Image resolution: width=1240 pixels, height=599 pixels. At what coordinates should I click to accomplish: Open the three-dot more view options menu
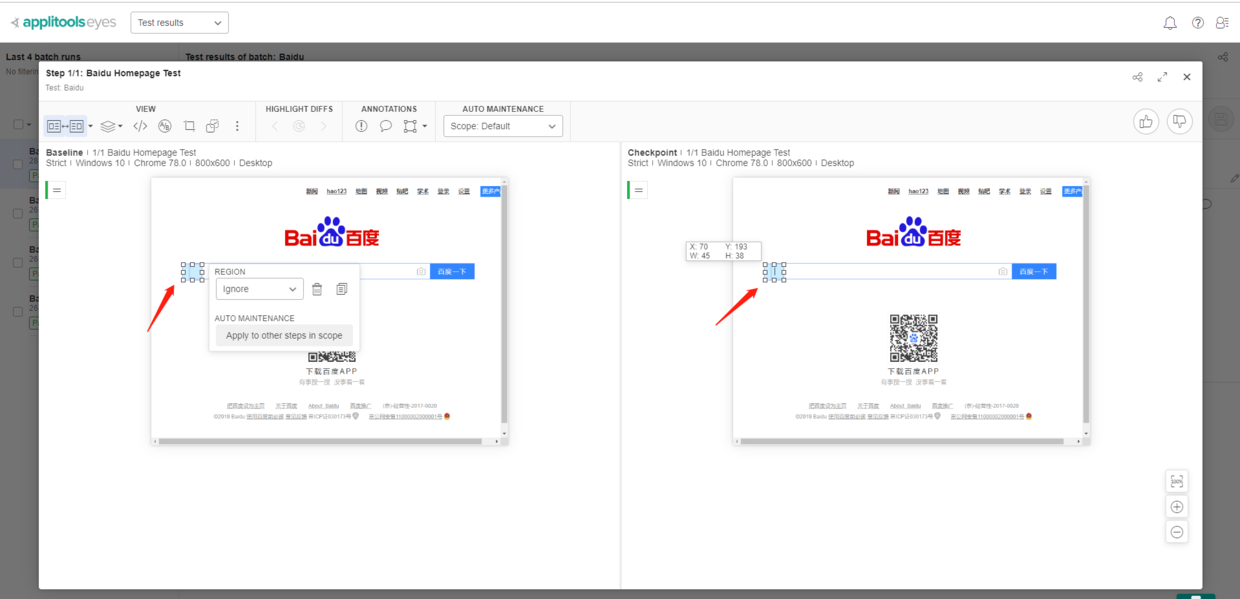tap(237, 126)
